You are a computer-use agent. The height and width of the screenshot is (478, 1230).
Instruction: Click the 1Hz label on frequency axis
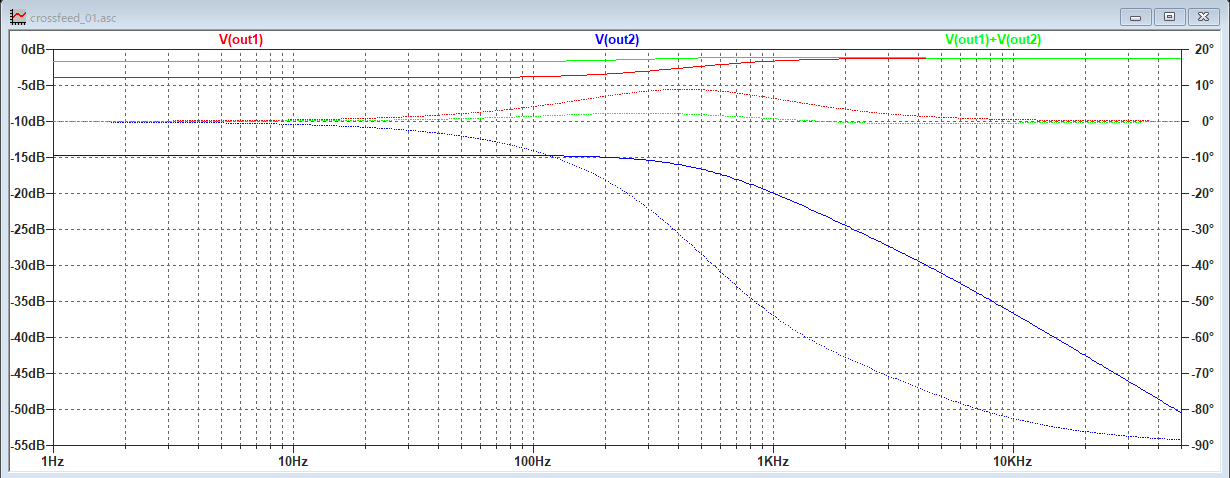tap(53, 463)
